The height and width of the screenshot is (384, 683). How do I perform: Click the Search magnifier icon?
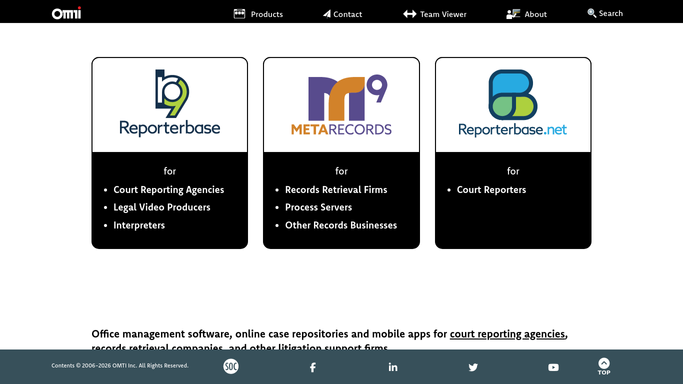[592, 13]
